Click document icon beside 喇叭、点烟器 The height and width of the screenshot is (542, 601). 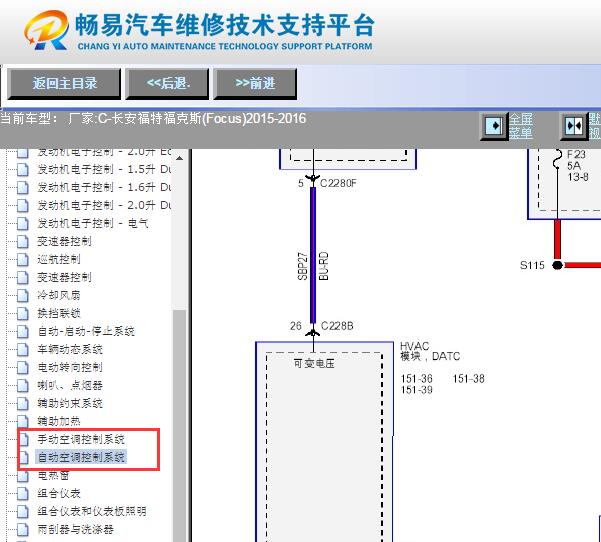pyautogui.click(x=23, y=386)
